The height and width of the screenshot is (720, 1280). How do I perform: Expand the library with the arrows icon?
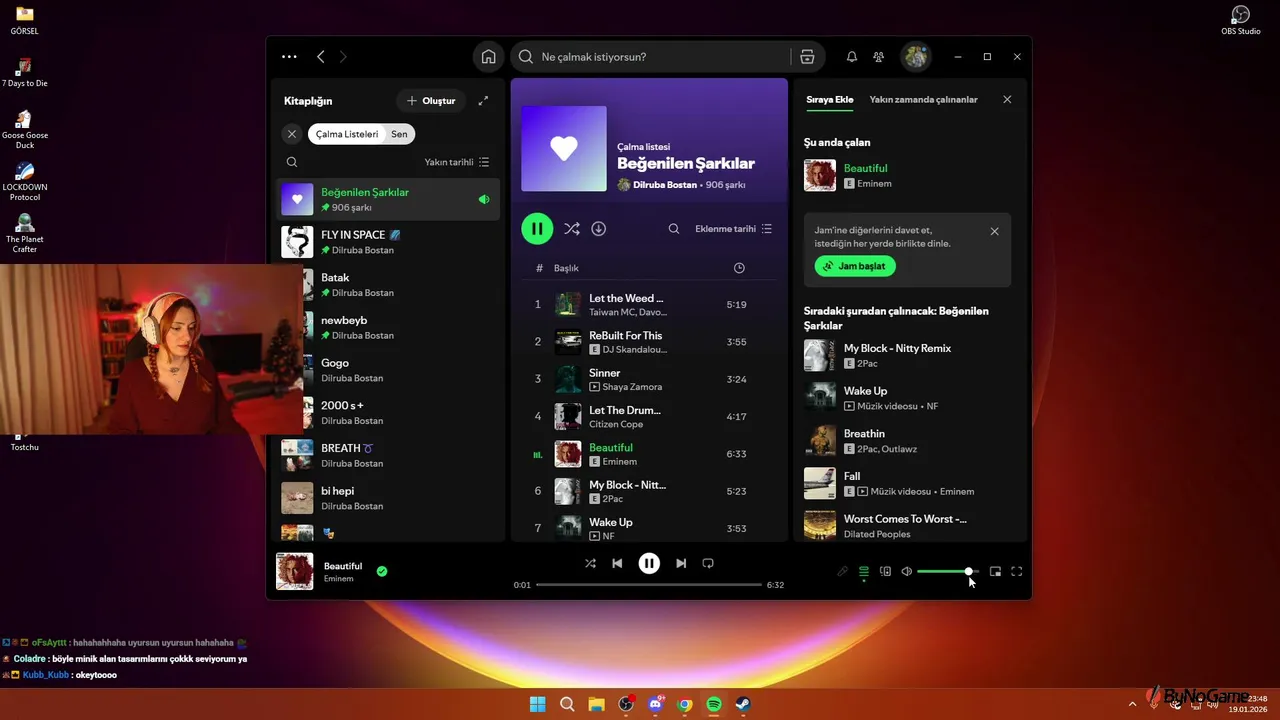(x=483, y=101)
